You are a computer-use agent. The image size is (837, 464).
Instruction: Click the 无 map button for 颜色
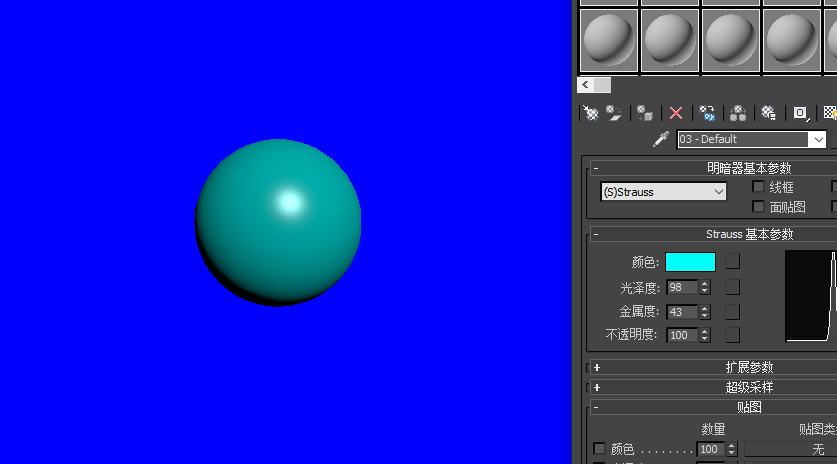[791, 449]
